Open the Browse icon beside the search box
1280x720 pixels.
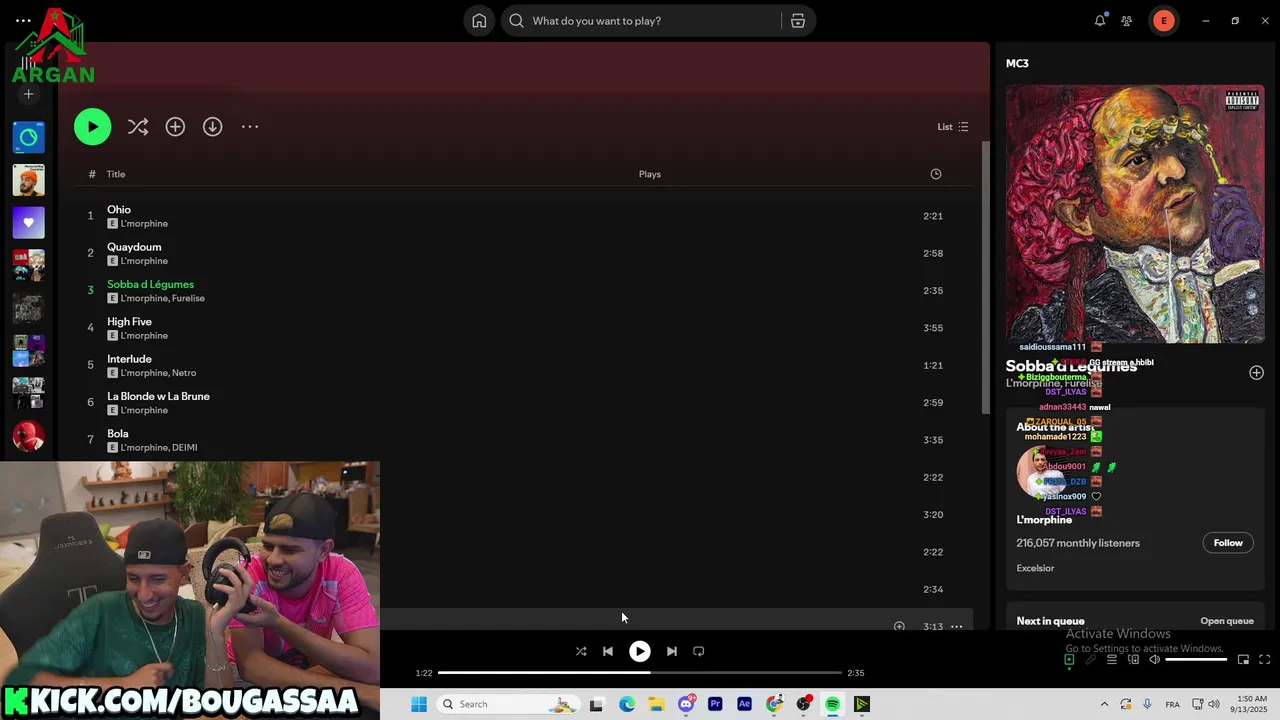(x=798, y=21)
